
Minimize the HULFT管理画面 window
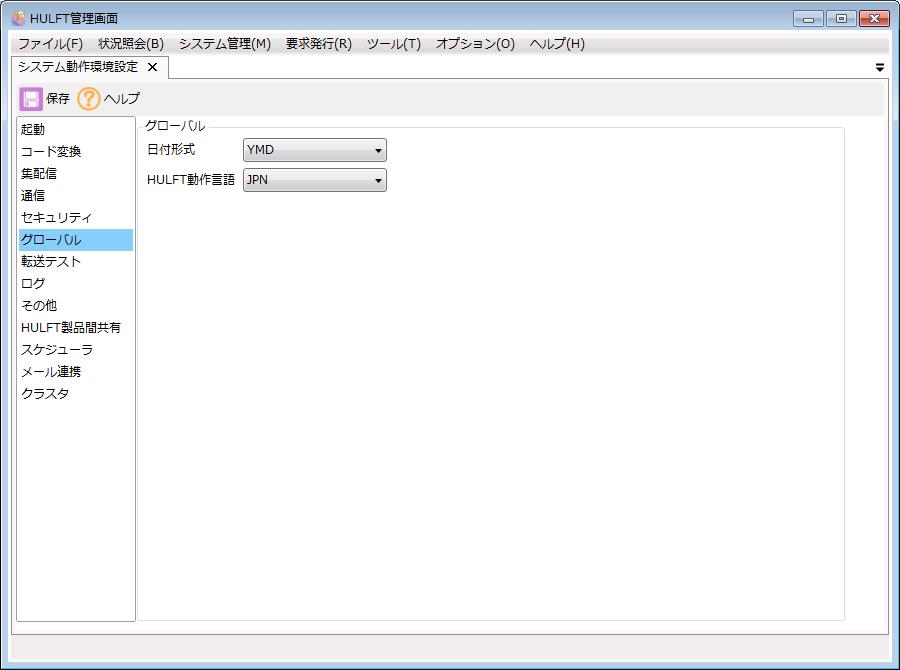[x=808, y=18]
